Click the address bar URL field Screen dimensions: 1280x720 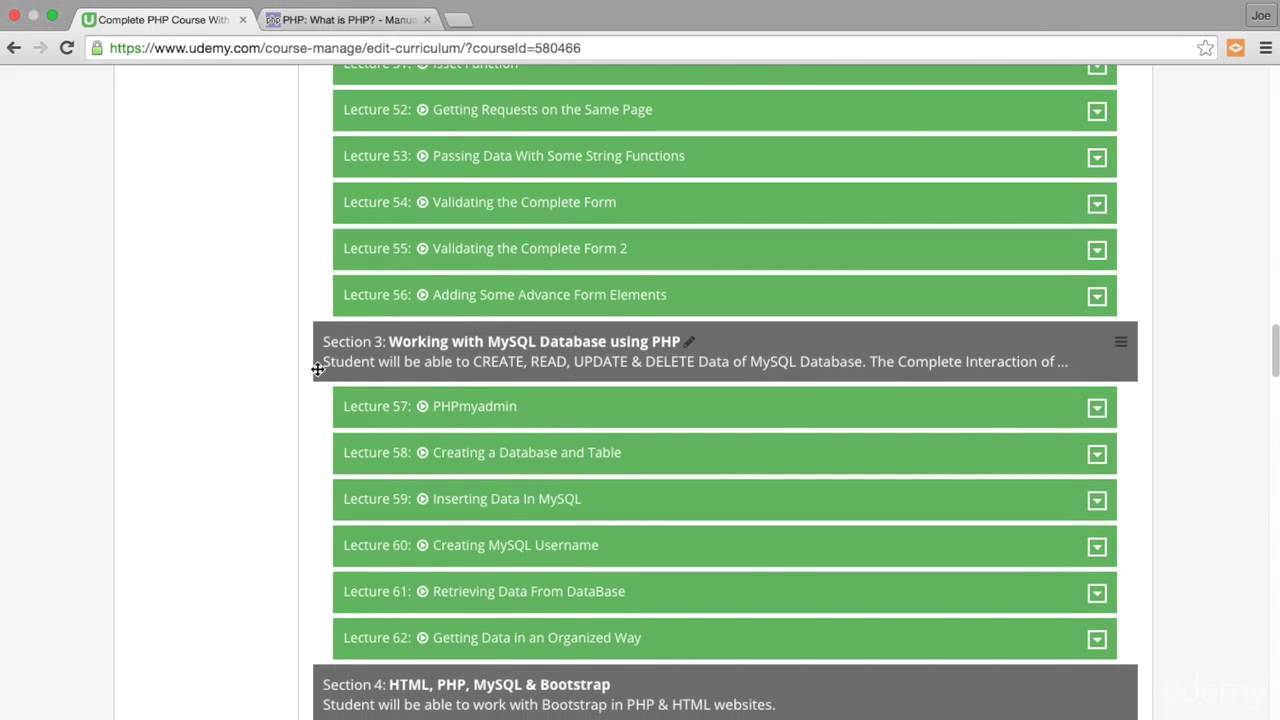coord(640,48)
